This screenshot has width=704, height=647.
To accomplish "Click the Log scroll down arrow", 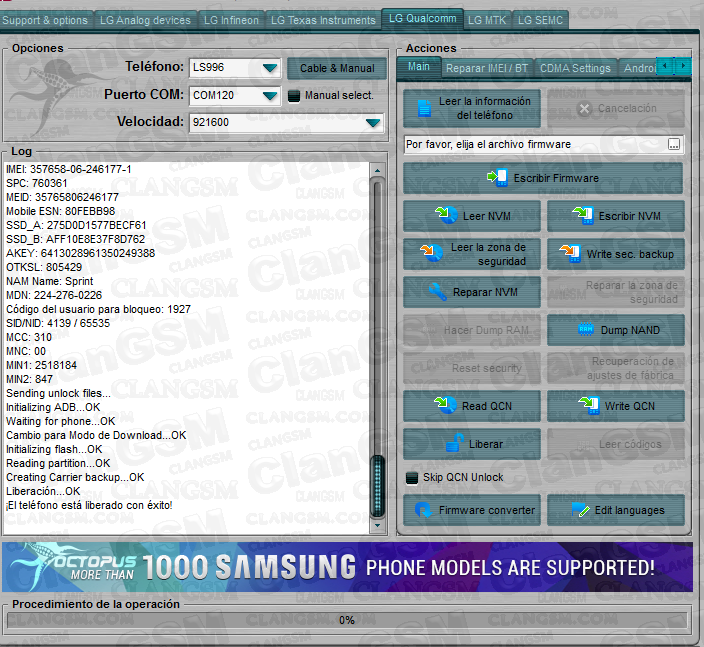I will [x=377, y=525].
